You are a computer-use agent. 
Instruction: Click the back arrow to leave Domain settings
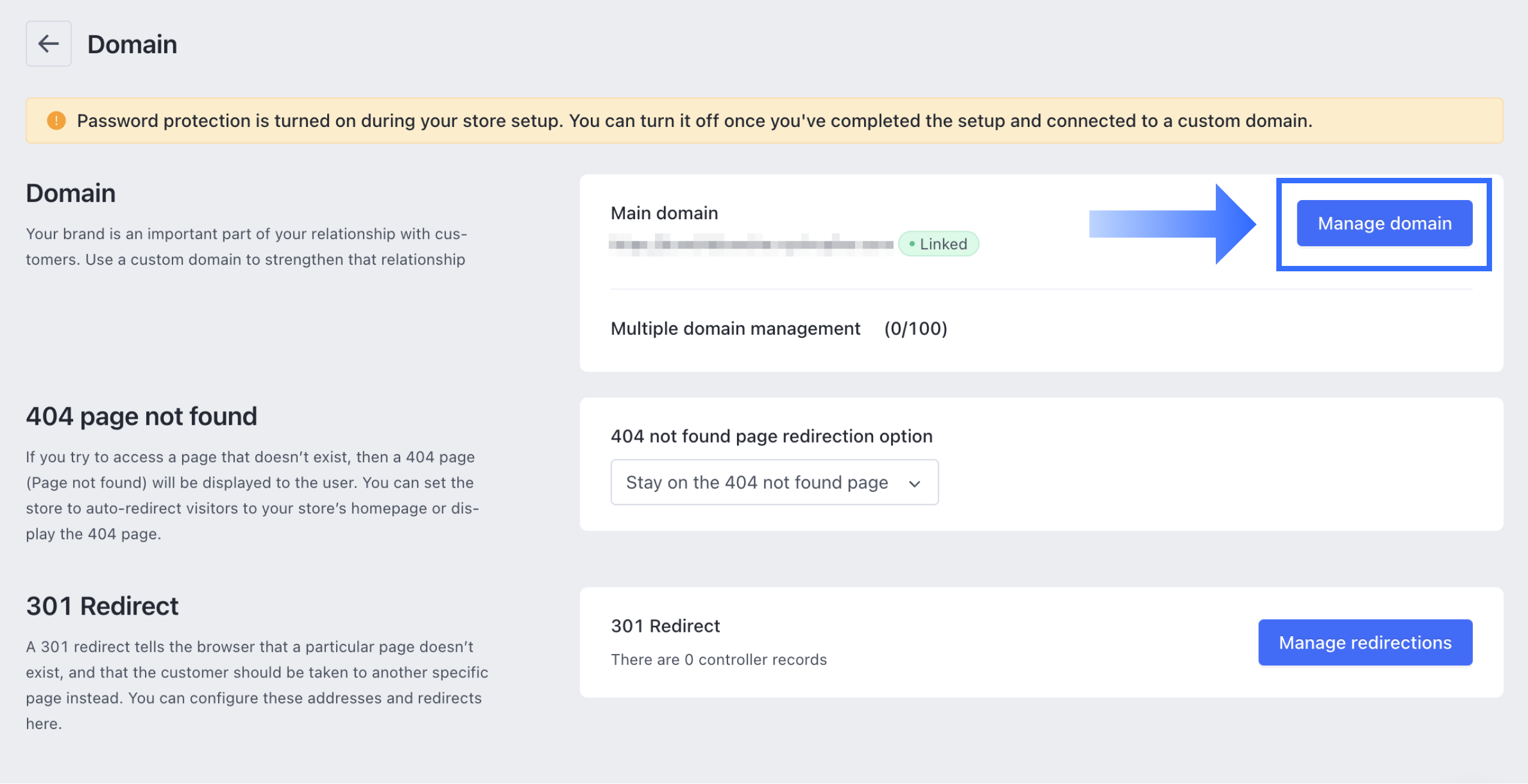[49, 43]
